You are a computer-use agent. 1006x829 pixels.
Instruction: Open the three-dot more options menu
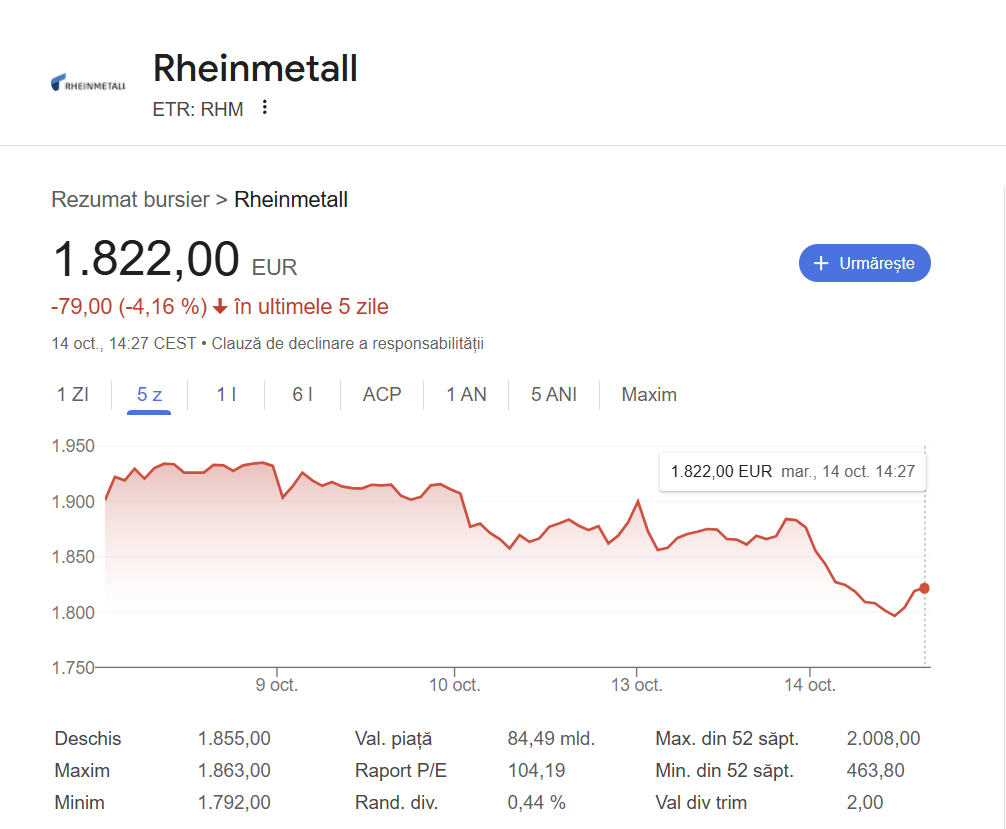(x=265, y=108)
